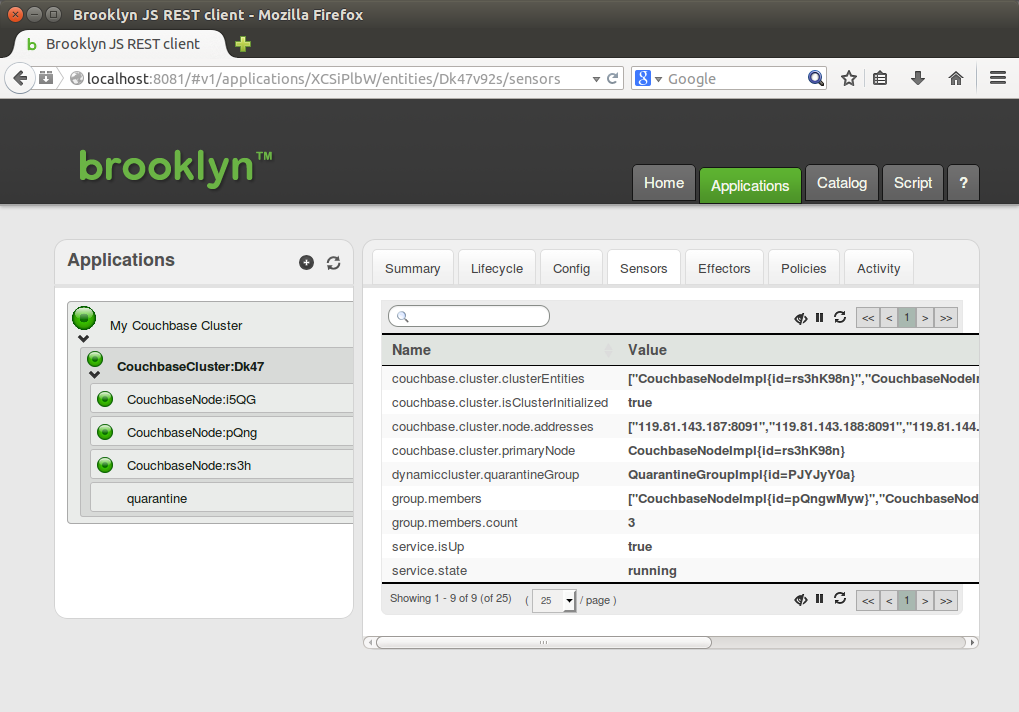Go to first page in bottom pager
This screenshot has height=712, width=1019.
click(868, 600)
